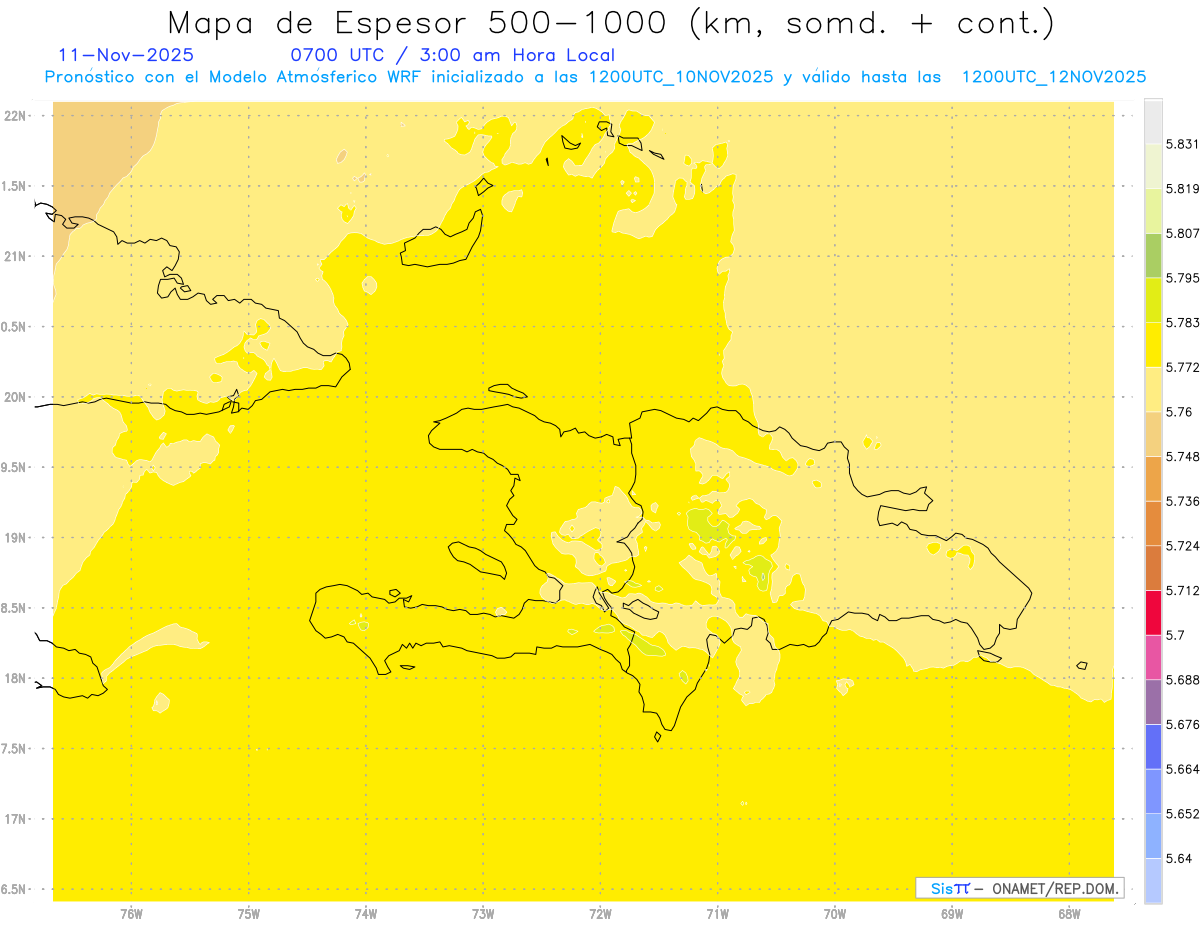Select the latitude label "8.5N"
The height and width of the screenshot is (927, 1200).
point(15,608)
